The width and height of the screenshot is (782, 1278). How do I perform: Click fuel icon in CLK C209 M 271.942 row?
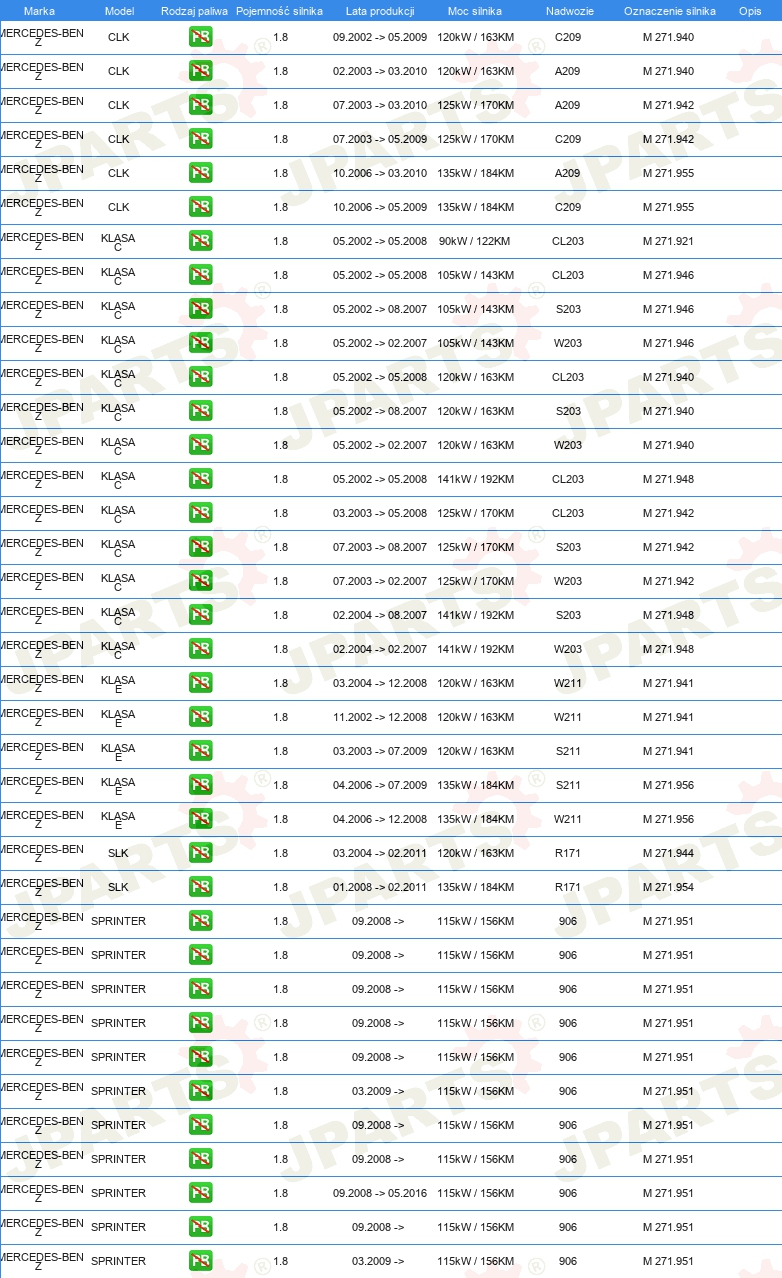[200, 140]
